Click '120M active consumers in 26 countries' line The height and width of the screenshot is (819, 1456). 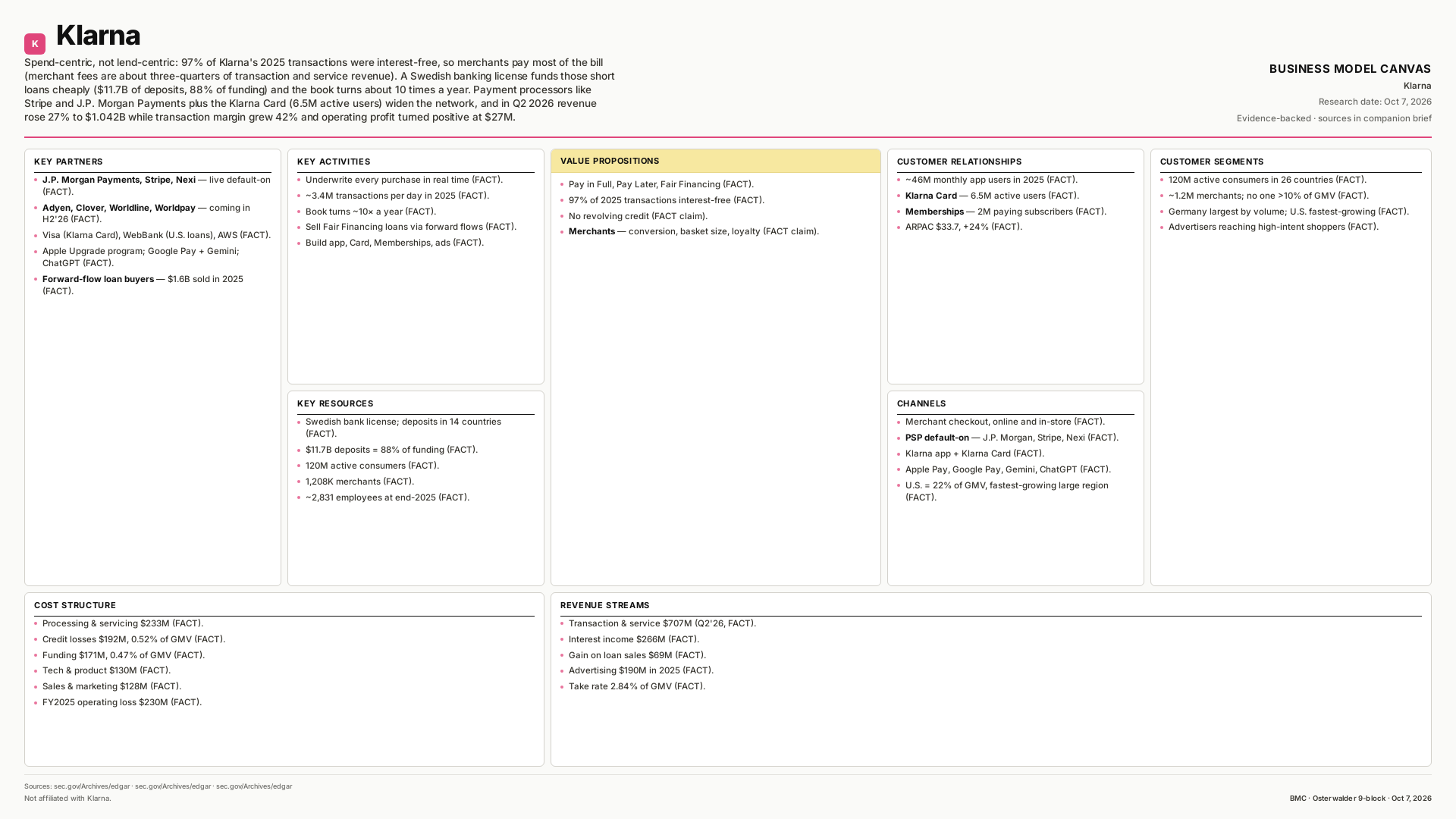coord(1267,180)
